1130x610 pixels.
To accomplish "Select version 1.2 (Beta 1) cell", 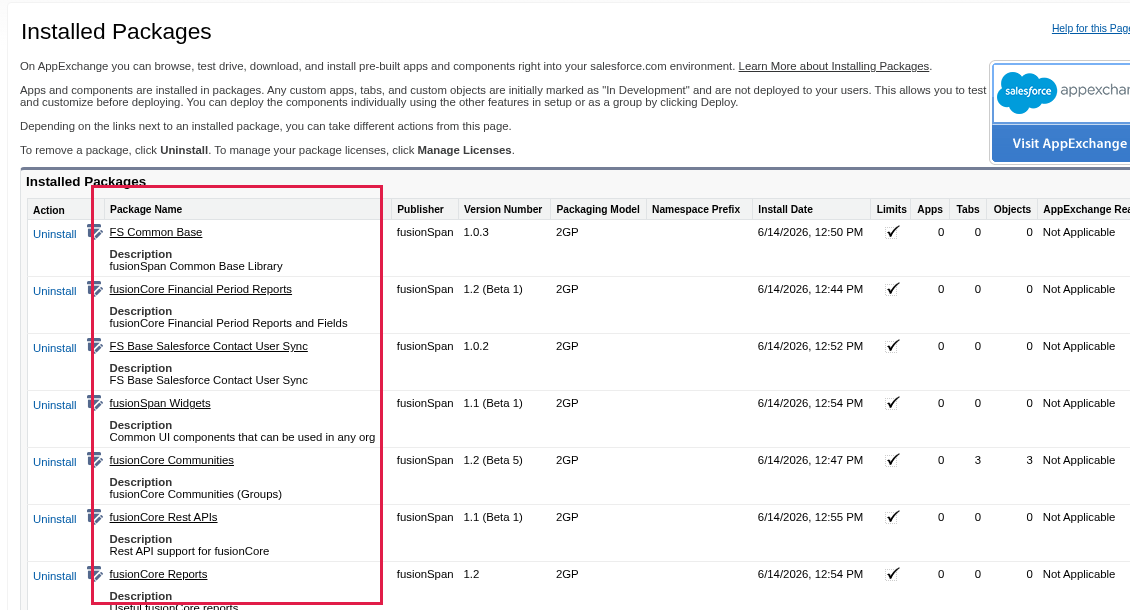I will (x=493, y=289).
